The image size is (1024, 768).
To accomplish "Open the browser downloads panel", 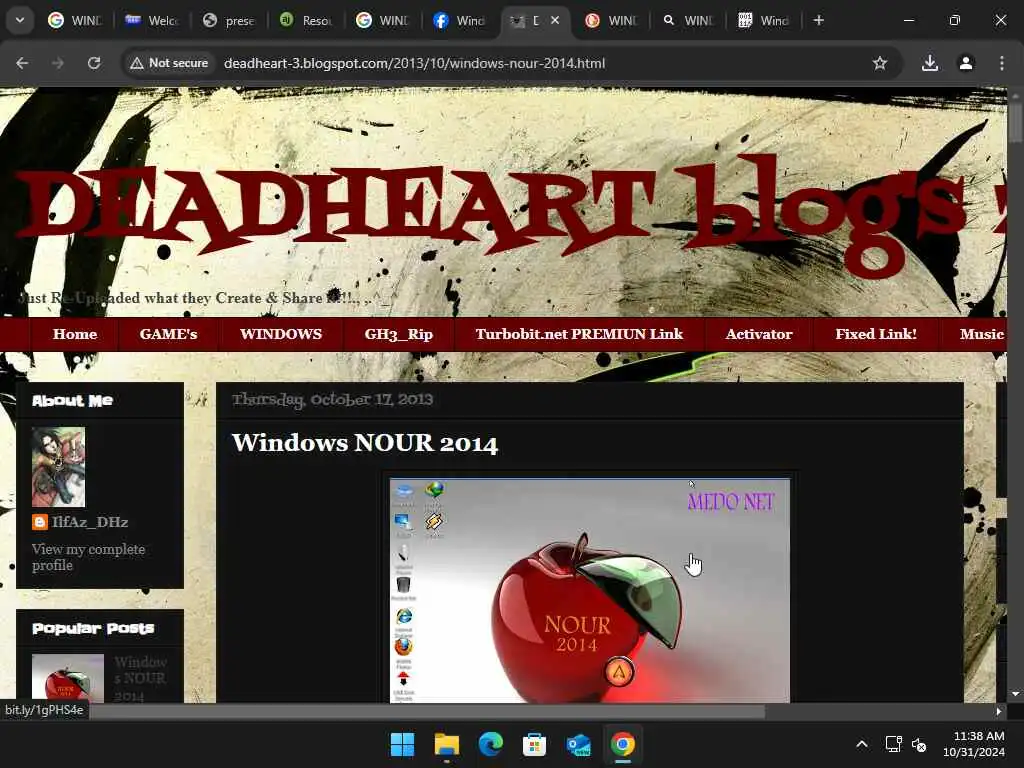I will [x=930, y=63].
